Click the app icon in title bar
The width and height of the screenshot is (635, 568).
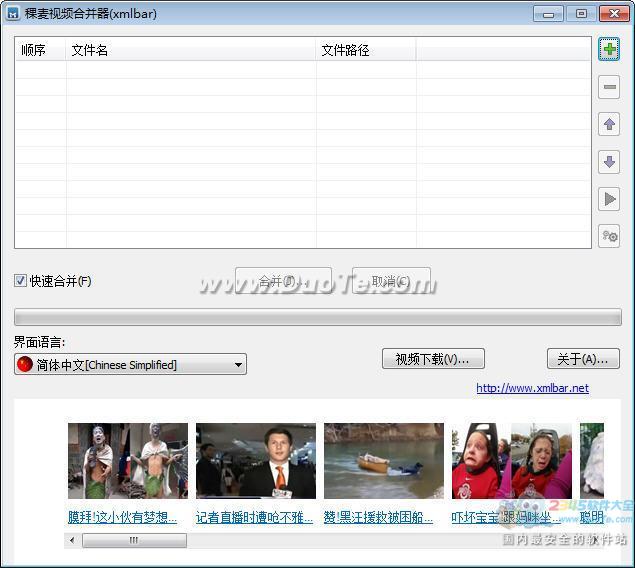point(13,13)
